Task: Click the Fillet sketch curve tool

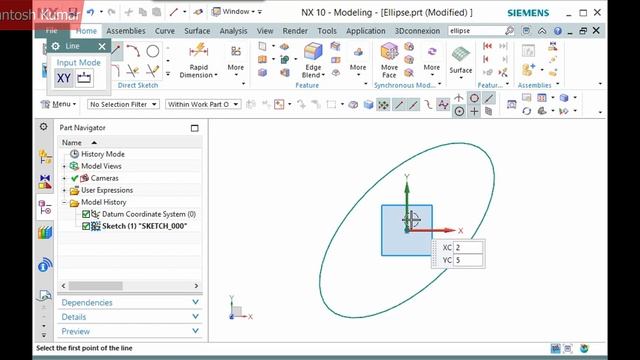Action: pyautogui.click(x=116, y=71)
